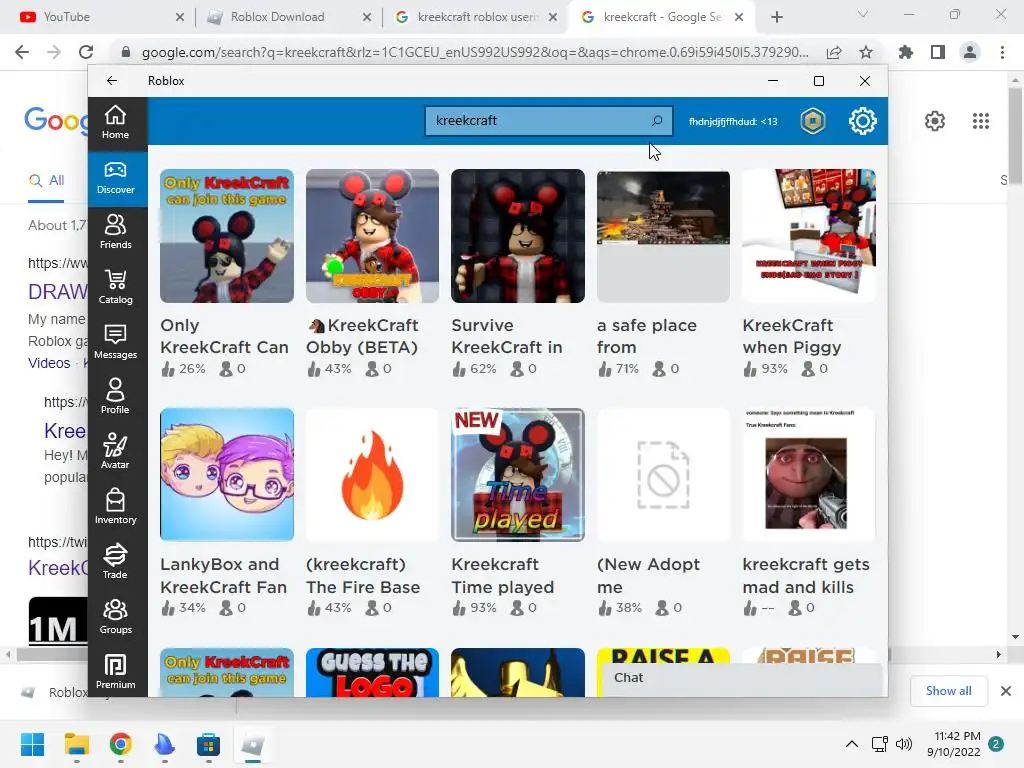Click the share page icon in address bar
This screenshot has height=768, width=1024.
click(834, 52)
